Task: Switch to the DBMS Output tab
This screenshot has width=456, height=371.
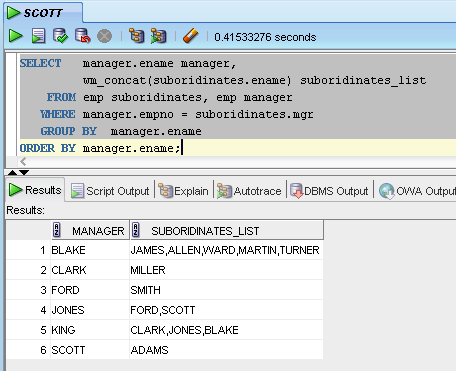Action: click(x=329, y=191)
